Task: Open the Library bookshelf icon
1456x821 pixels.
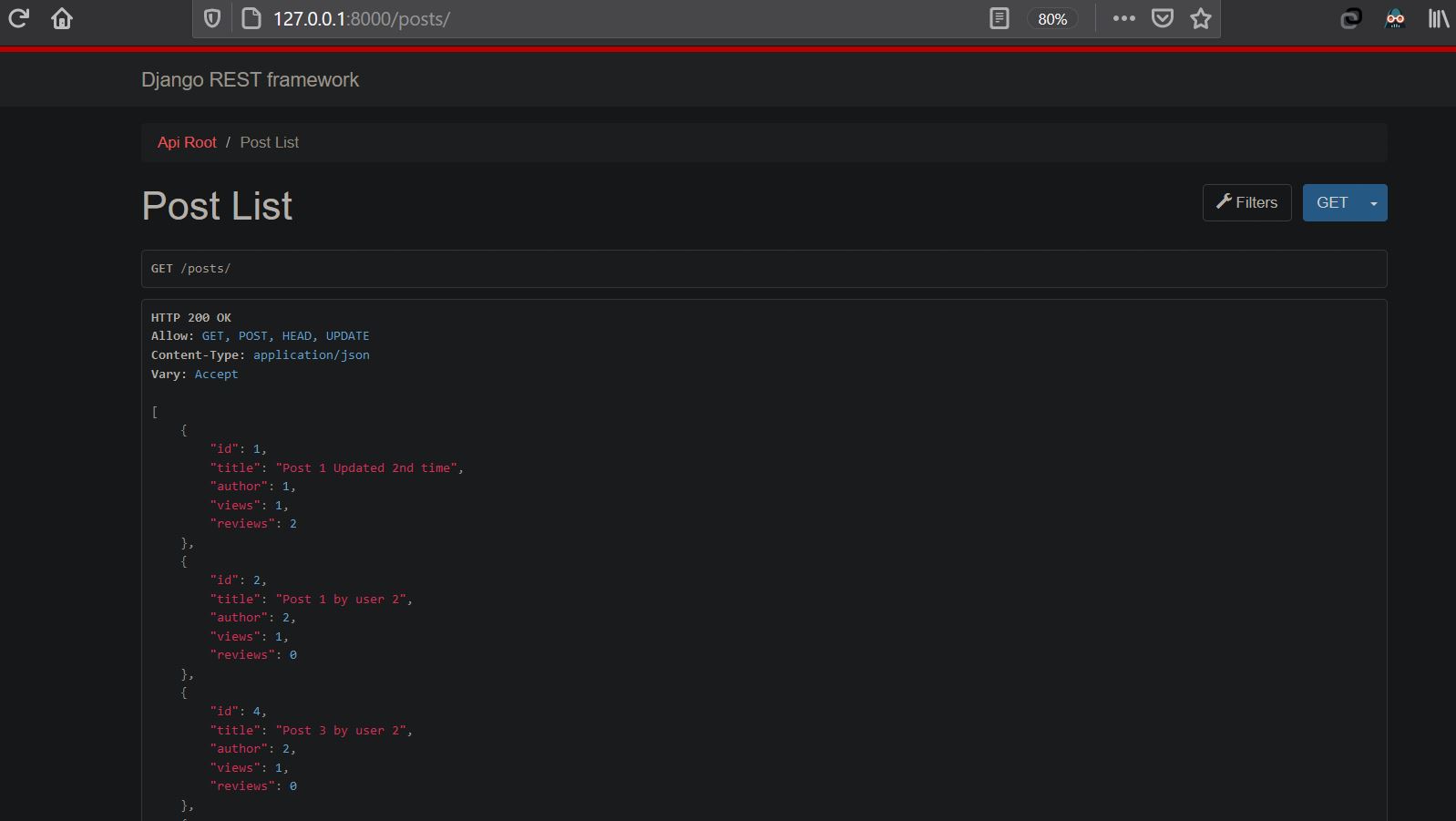Action: [x=1439, y=18]
